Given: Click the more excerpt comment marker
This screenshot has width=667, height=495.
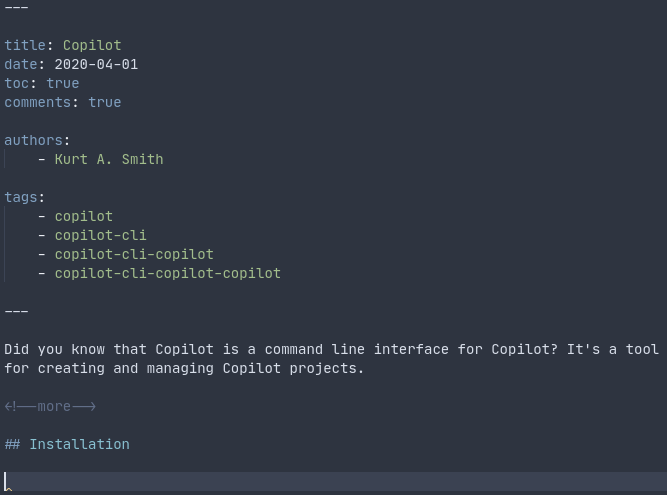Looking at the screenshot, I should click(50, 406).
